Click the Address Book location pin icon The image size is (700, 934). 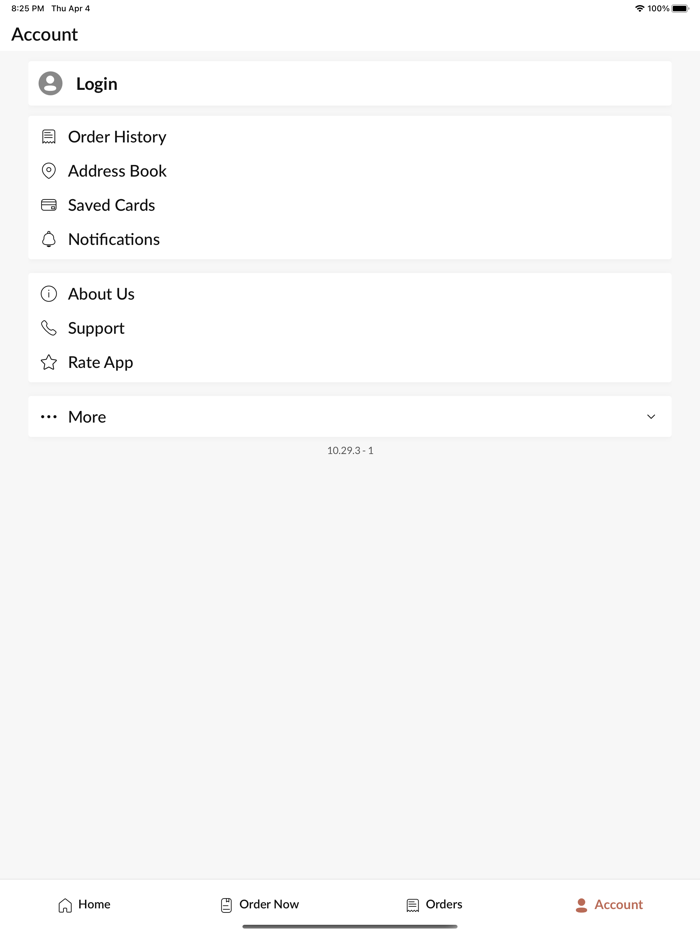(49, 171)
